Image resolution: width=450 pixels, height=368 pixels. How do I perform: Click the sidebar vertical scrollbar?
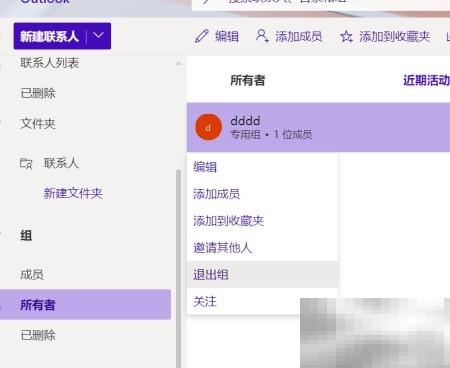point(179,269)
